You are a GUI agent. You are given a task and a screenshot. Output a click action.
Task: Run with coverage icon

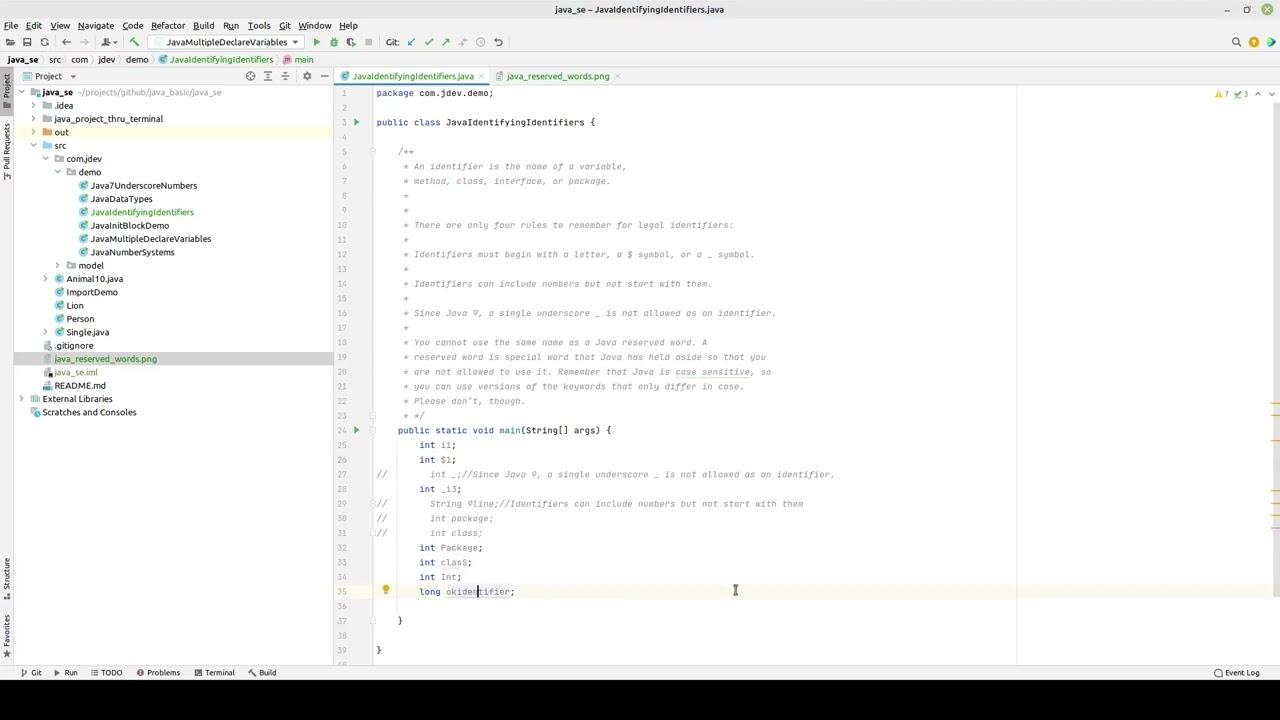[x=350, y=42]
